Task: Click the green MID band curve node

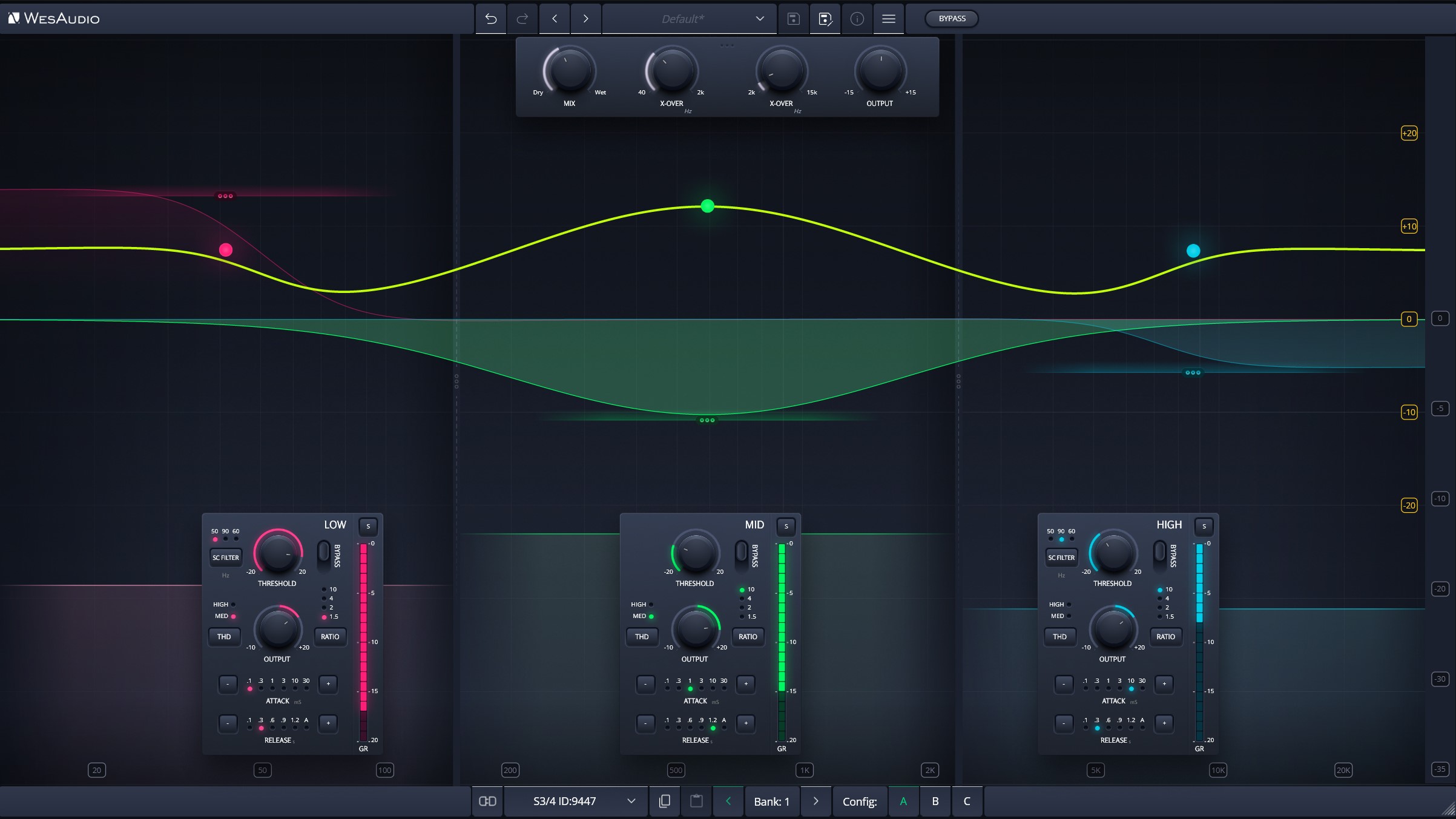Action: tap(707, 206)
